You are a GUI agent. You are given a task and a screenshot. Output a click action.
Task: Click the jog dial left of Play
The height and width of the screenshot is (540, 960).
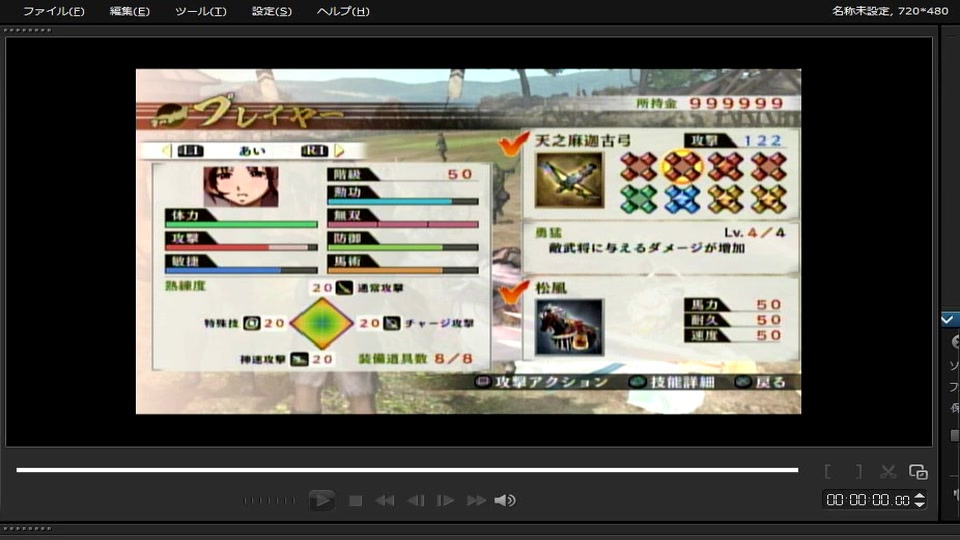coord(269,501)
